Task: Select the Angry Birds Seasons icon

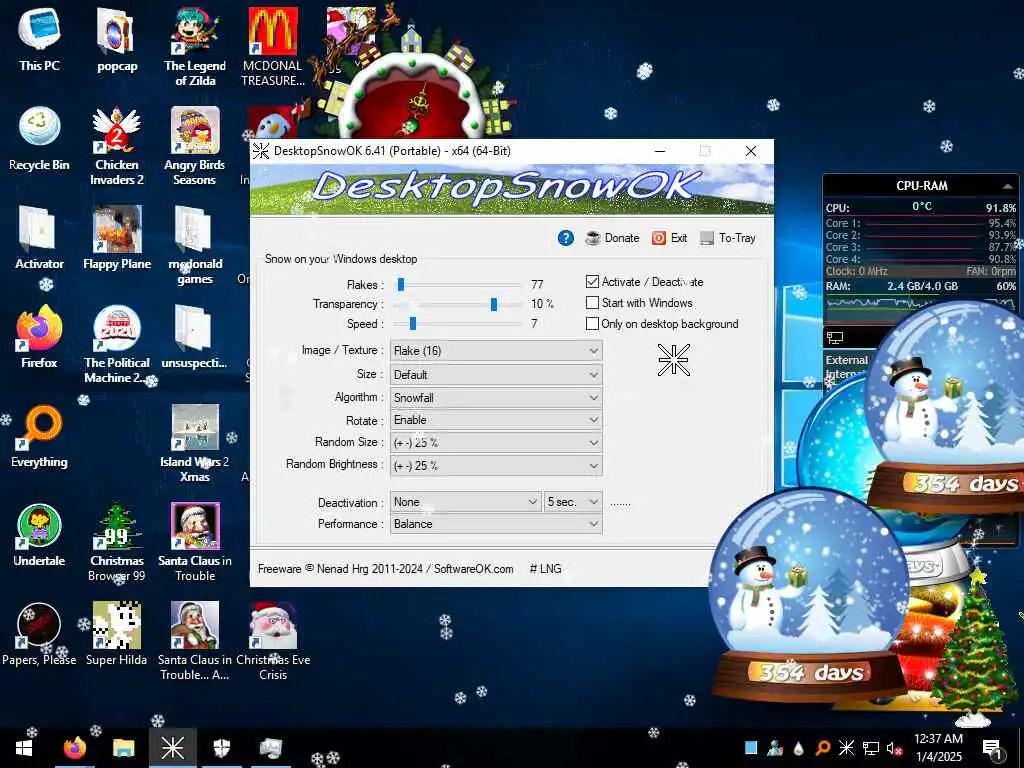Action: [x=195, y=146]
